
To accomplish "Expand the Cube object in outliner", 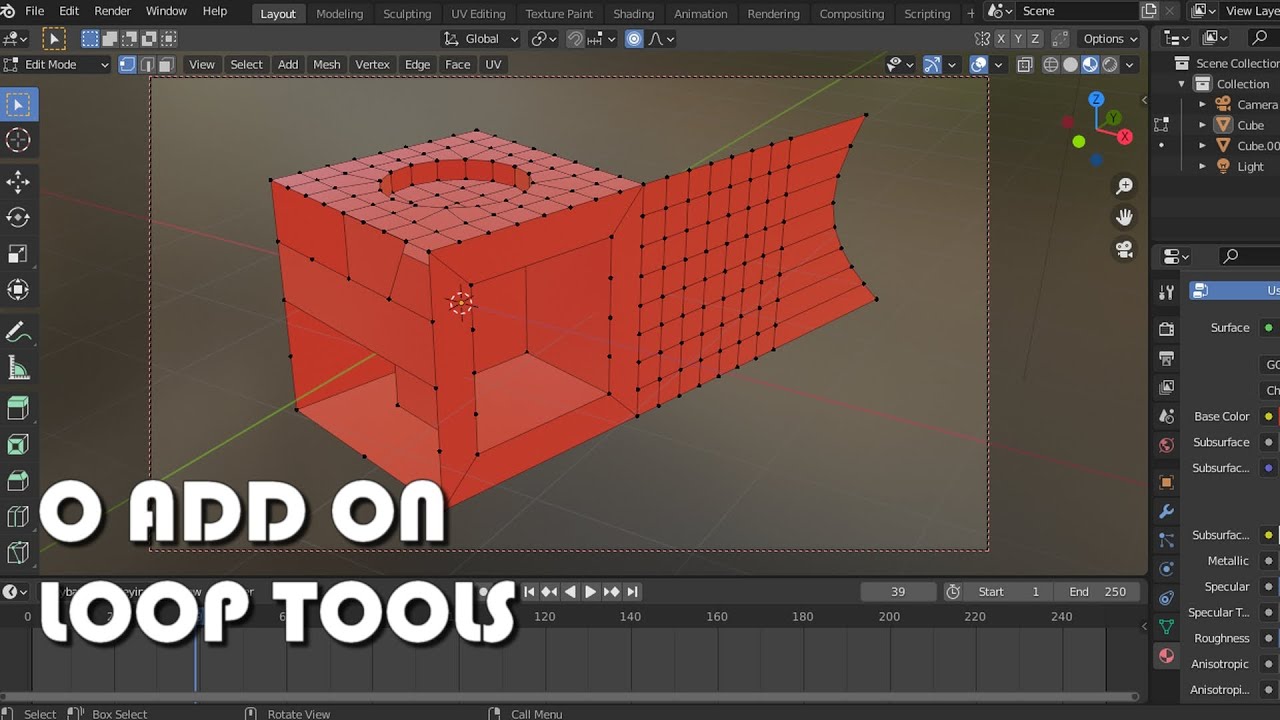I will (x=1203, y=125).
